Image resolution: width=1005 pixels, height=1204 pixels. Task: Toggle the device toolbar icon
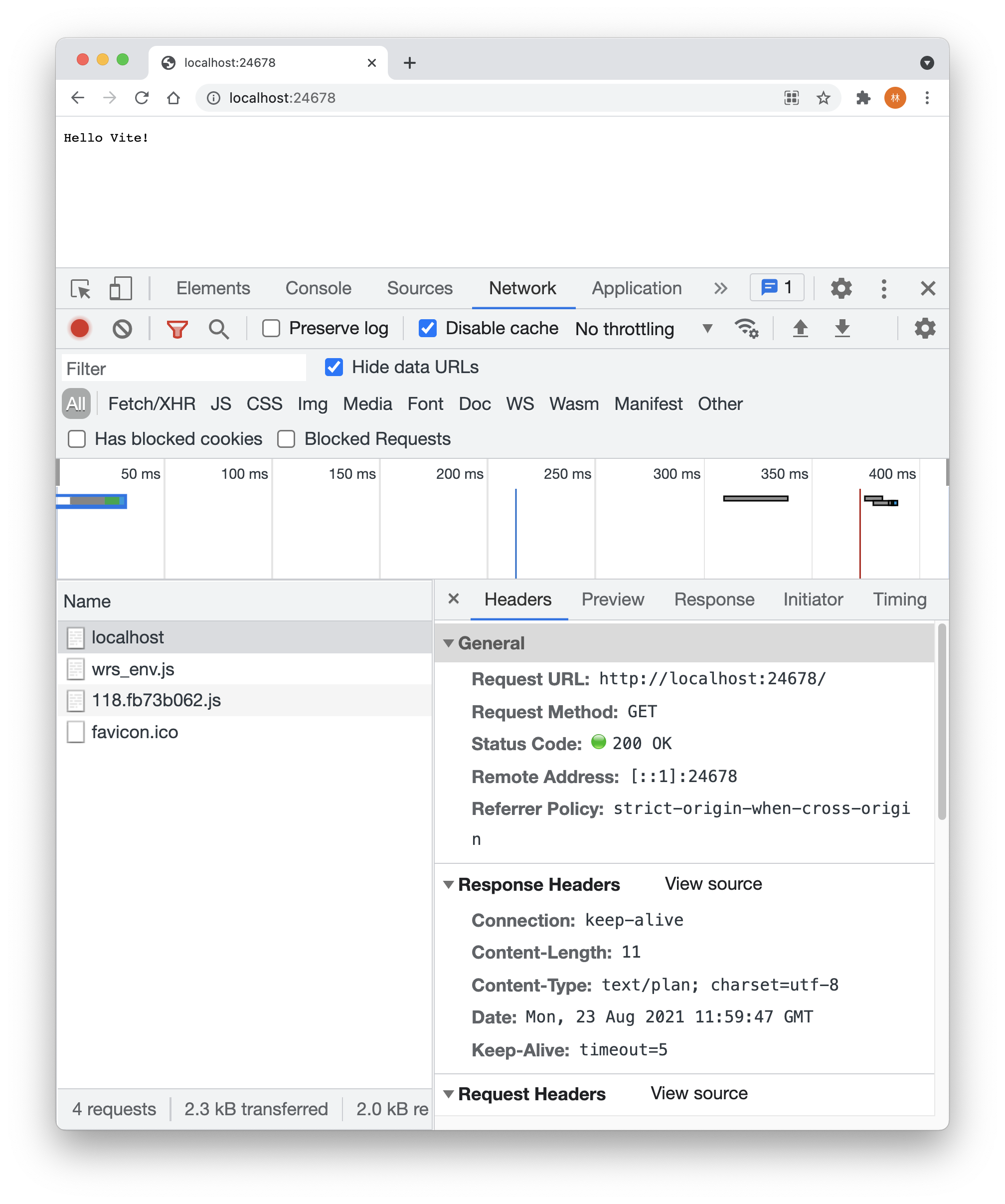pos(120,288)
